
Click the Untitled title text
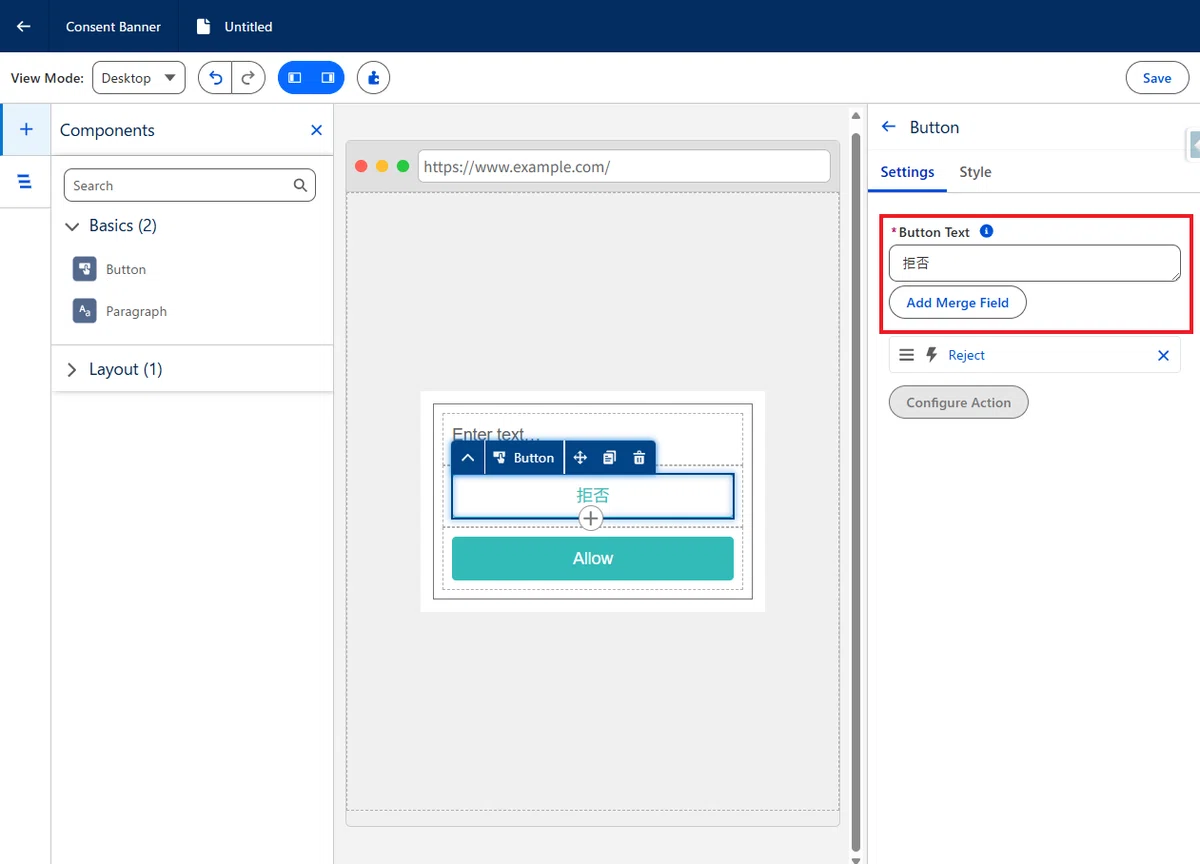pyautogui.click(x=248, y=27)
